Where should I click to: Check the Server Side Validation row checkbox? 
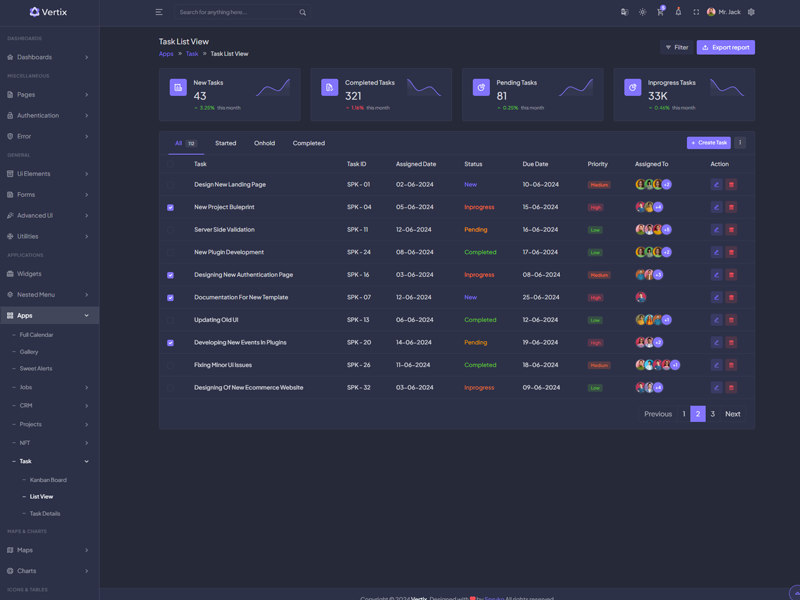pos(170,230)
